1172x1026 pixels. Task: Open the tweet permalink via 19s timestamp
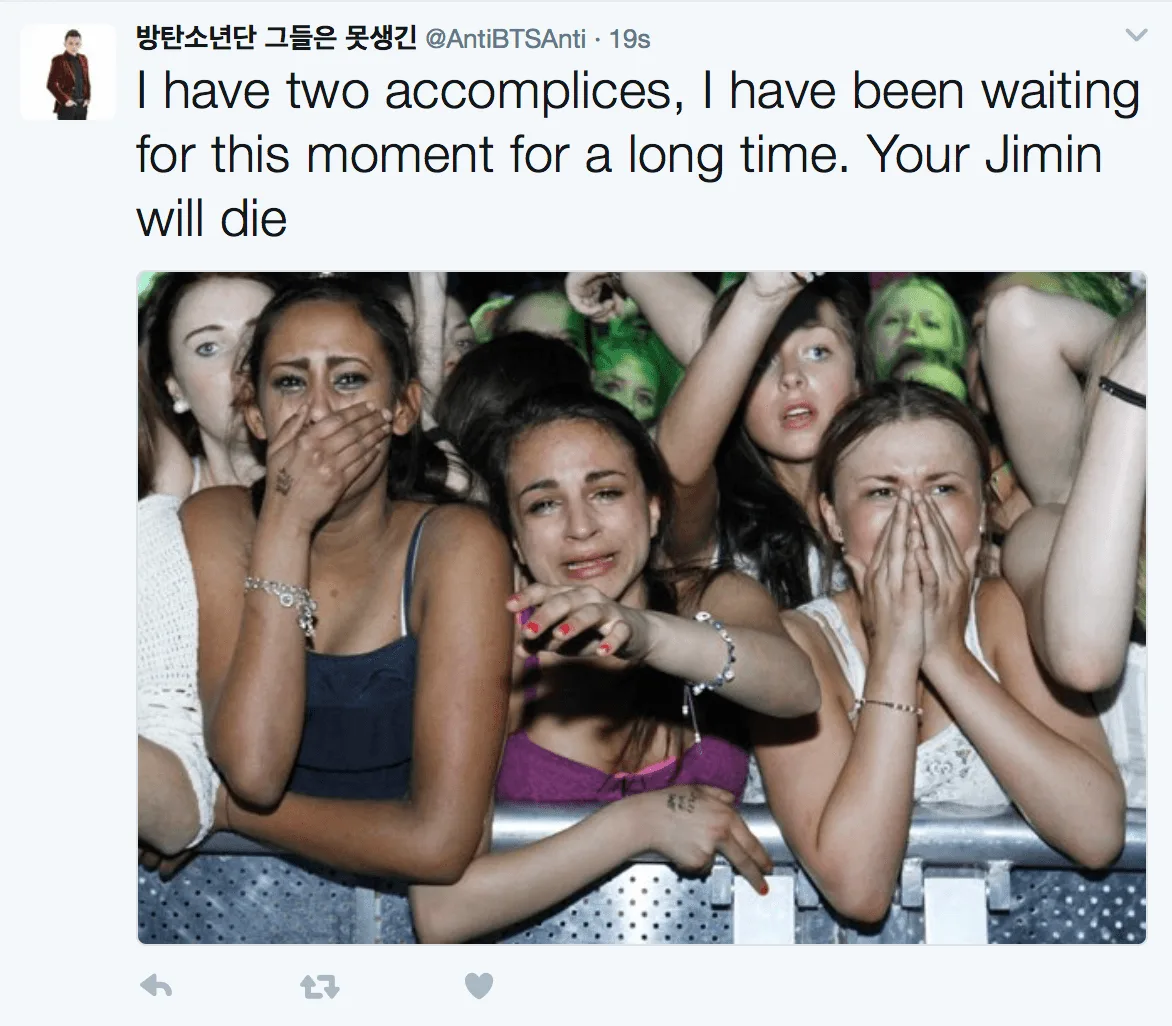[629, 39]
